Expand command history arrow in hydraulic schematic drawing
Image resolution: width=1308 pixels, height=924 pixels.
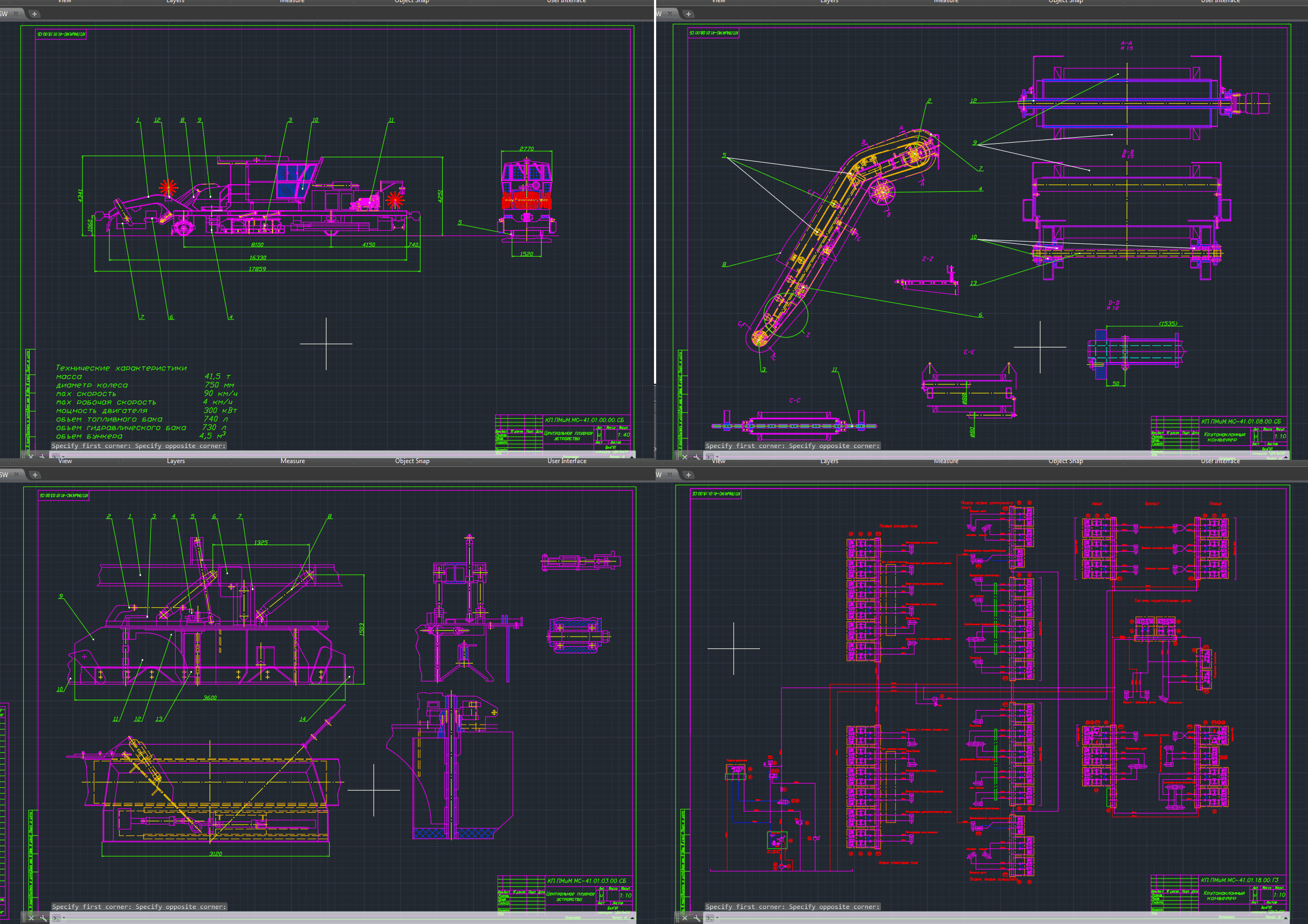click(1286, 918)
